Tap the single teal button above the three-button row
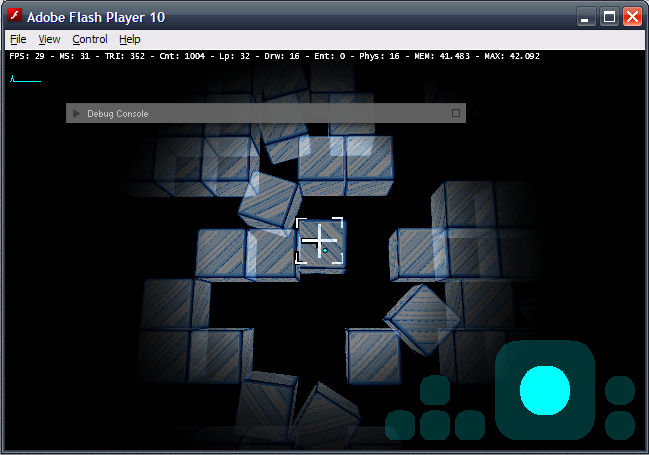Image resolution: width=649 pixels, height=455 pixels. coord(435,390)
